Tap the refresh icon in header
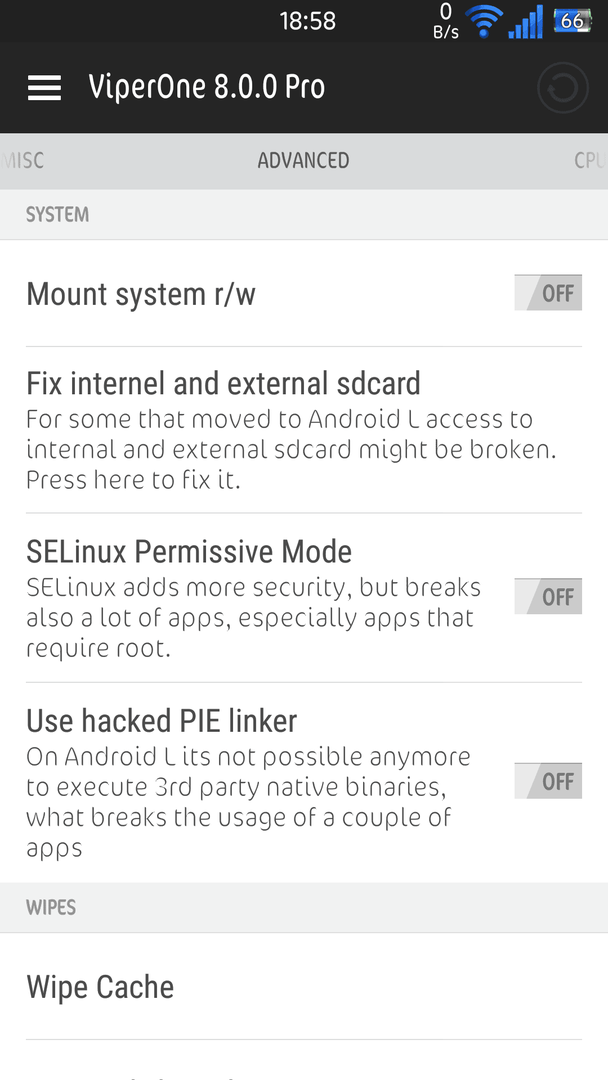The height and width of the screenshot is (1080, 608). tap(562, 88)
